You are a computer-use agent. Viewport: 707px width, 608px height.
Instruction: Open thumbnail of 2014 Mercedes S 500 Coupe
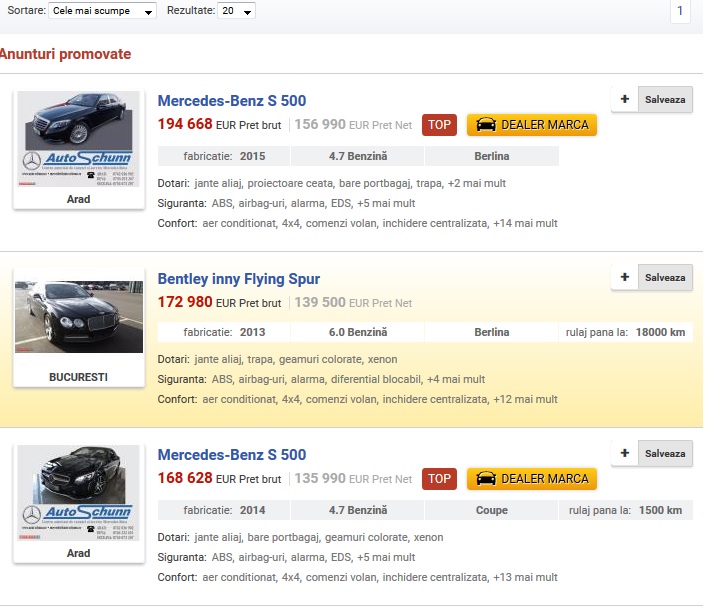pos(78,493)
